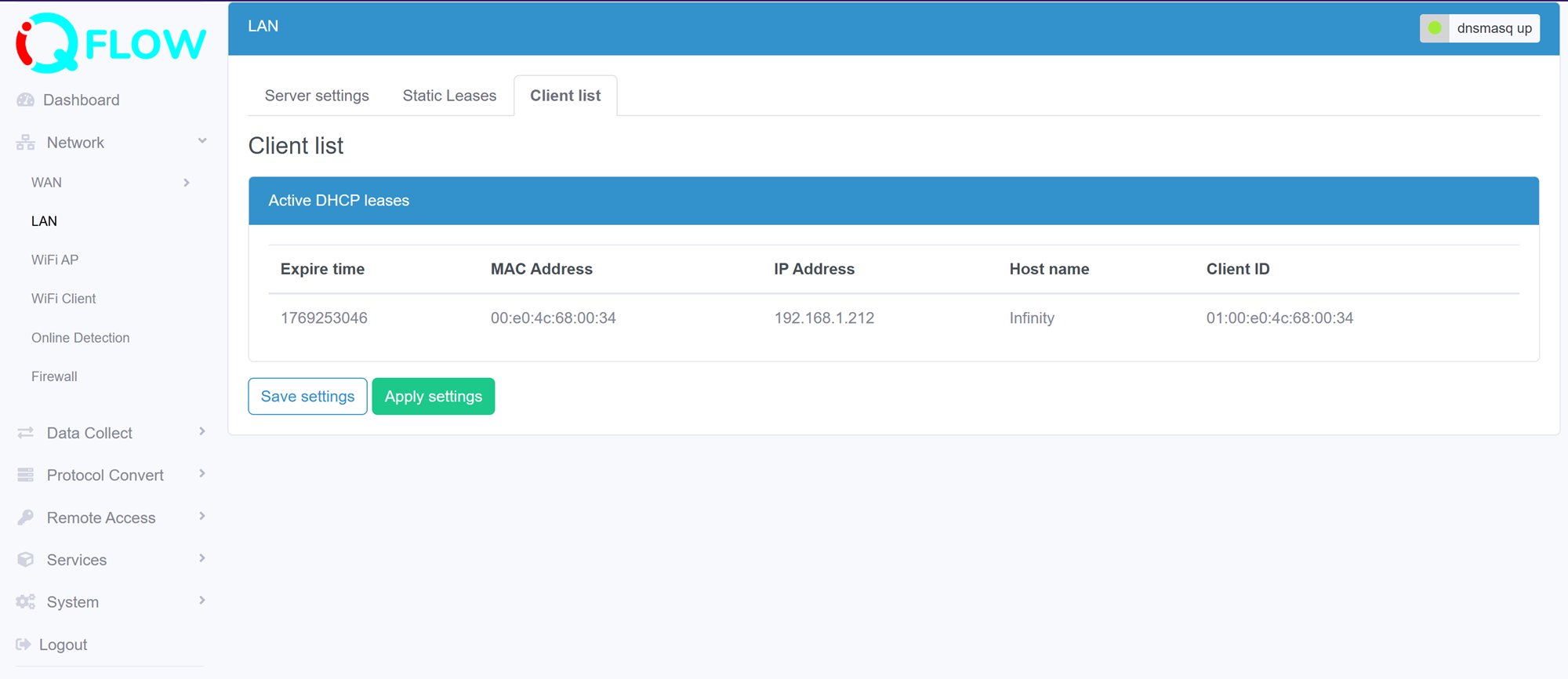Go to Online Detection
The image size is (1568, 679).
80,338
